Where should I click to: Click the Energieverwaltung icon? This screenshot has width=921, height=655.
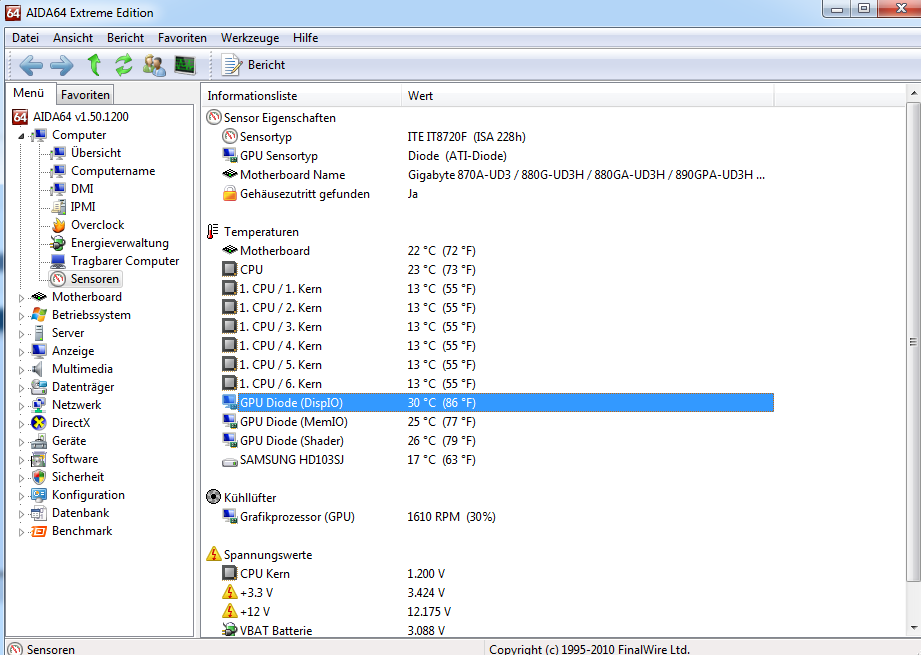coord(58,243)
